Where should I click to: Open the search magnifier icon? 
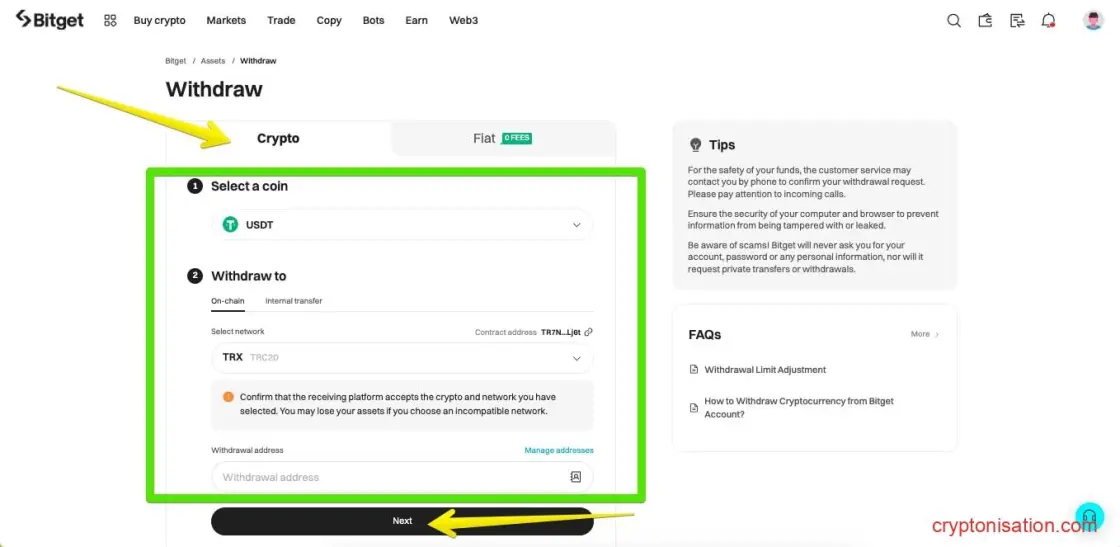(x=954, y=21)
